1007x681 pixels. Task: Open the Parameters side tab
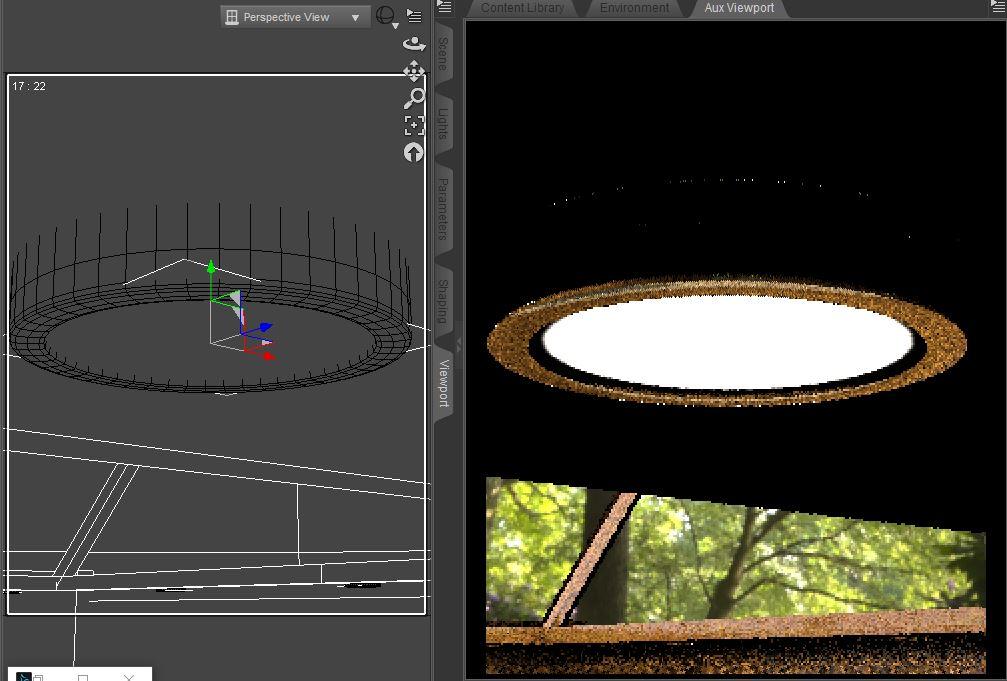point(443,209)
